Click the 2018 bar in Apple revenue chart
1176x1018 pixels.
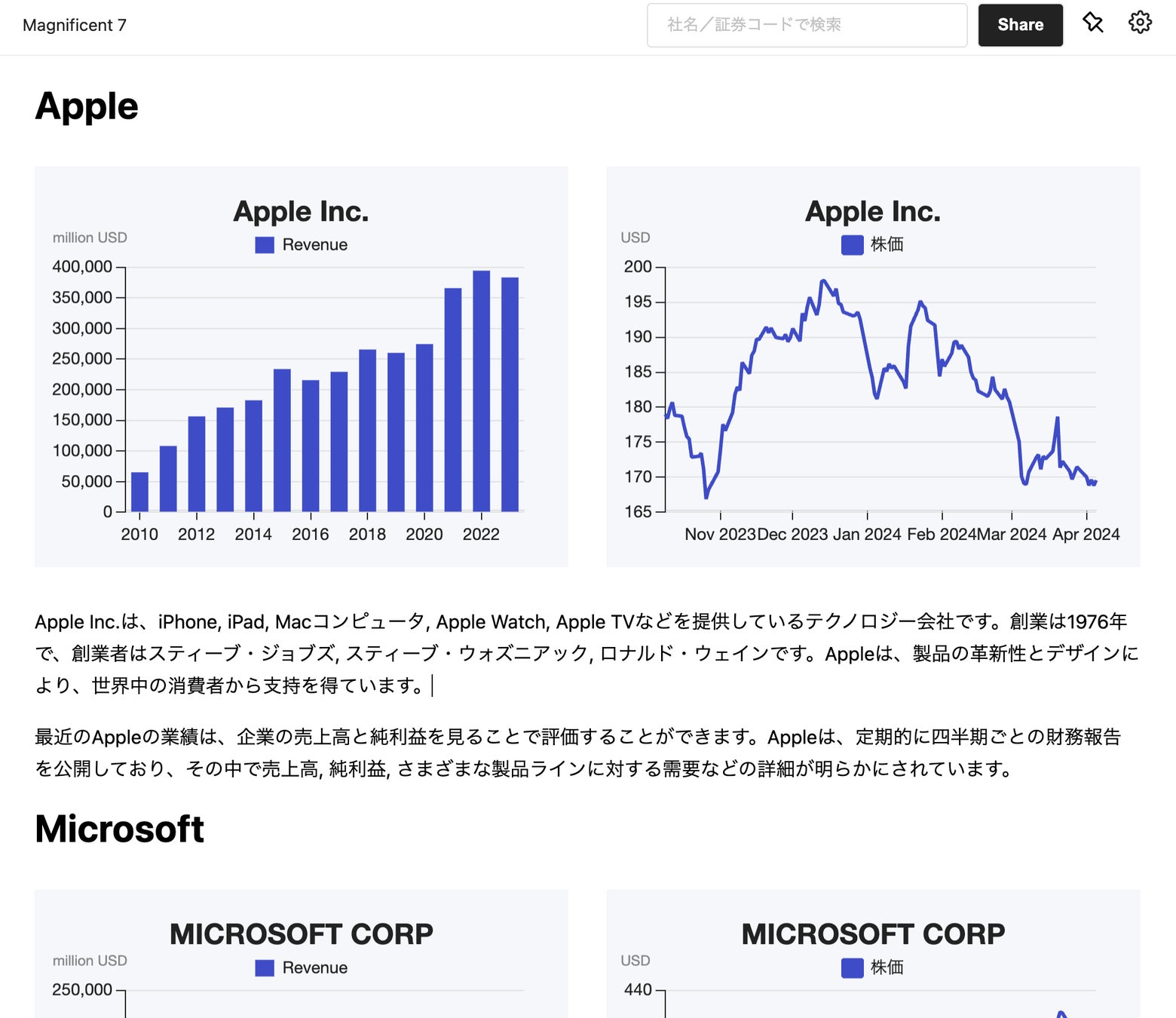pyautogui.click(x=367, y=431)
